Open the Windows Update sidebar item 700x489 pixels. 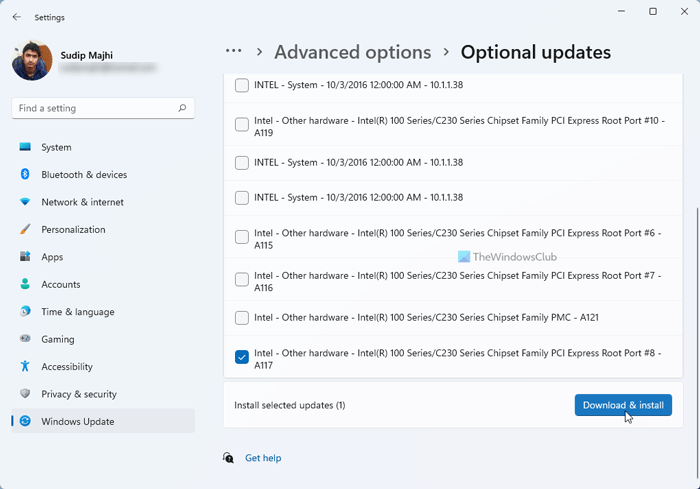78,421
